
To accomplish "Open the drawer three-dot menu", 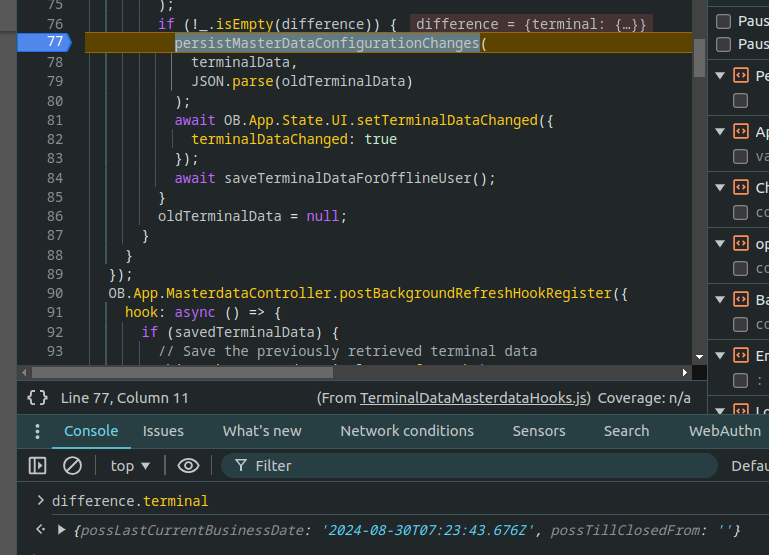I will [x=37, y=431].
